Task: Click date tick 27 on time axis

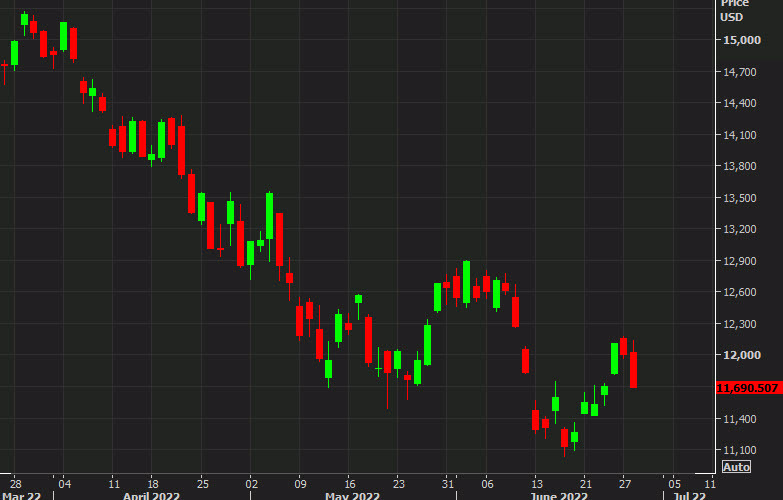Action: click(x=625, y=484)
